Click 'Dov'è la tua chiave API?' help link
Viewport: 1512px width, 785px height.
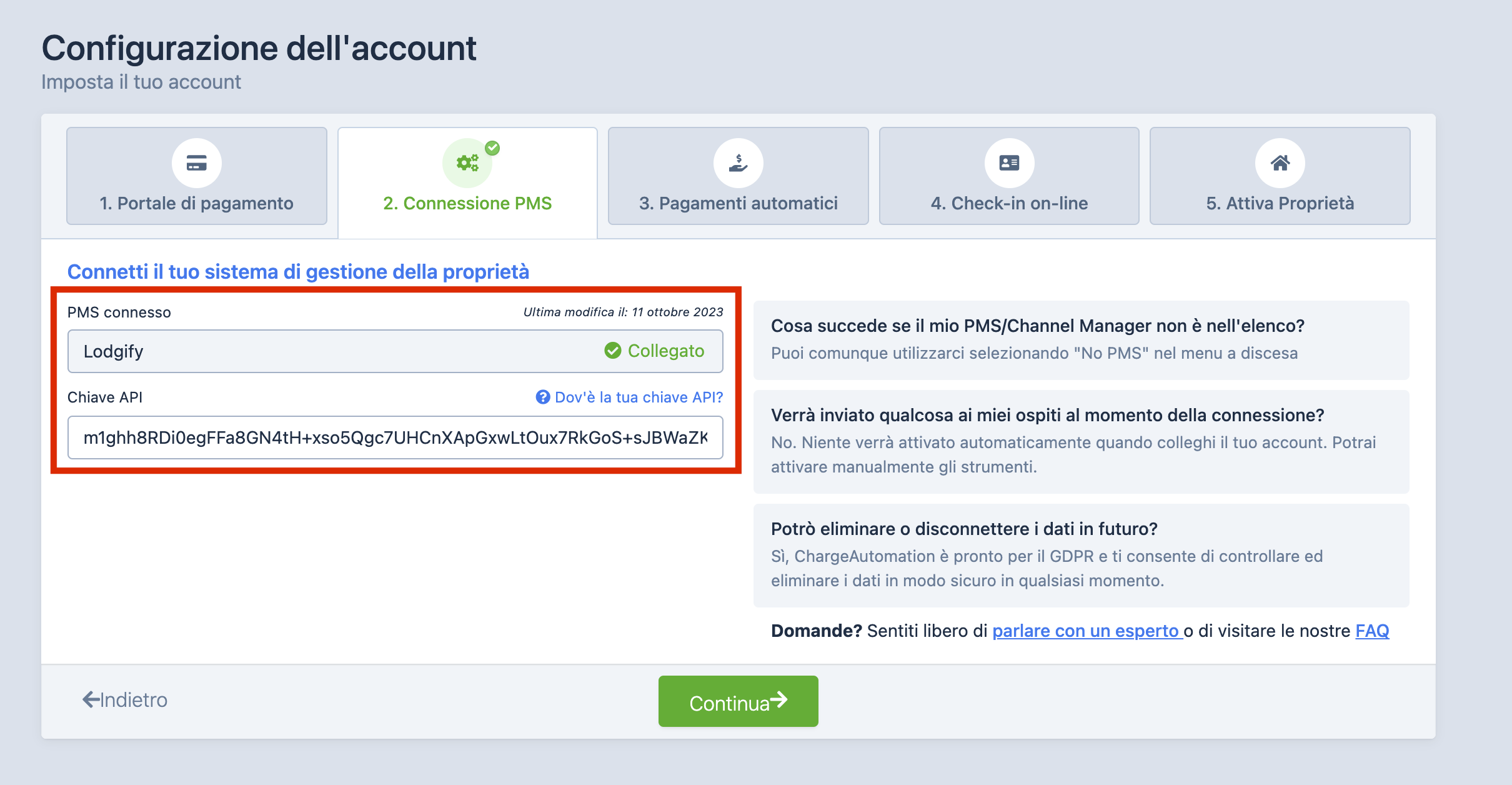click(639, 397)
